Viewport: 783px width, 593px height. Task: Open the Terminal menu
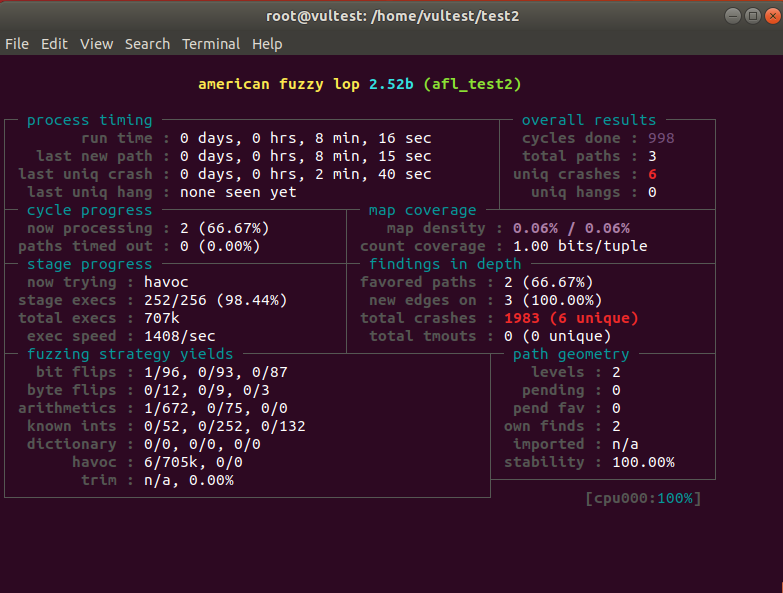(x=211, y=44)
